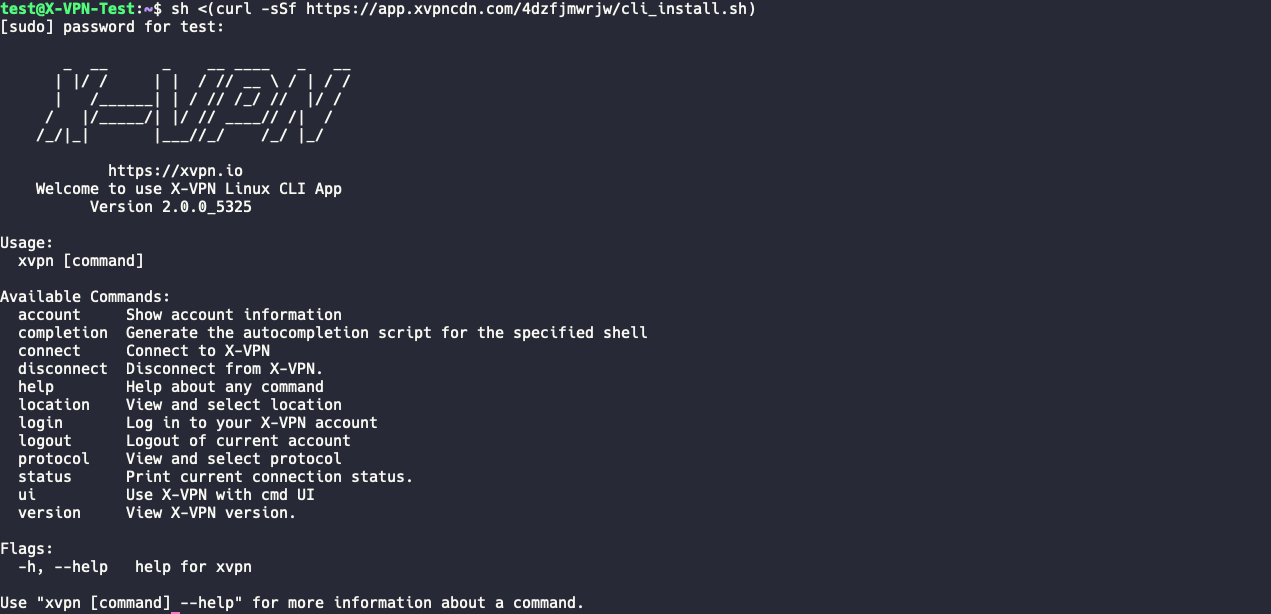Click the 'xvpn [command]' usage text

point(81,261)
